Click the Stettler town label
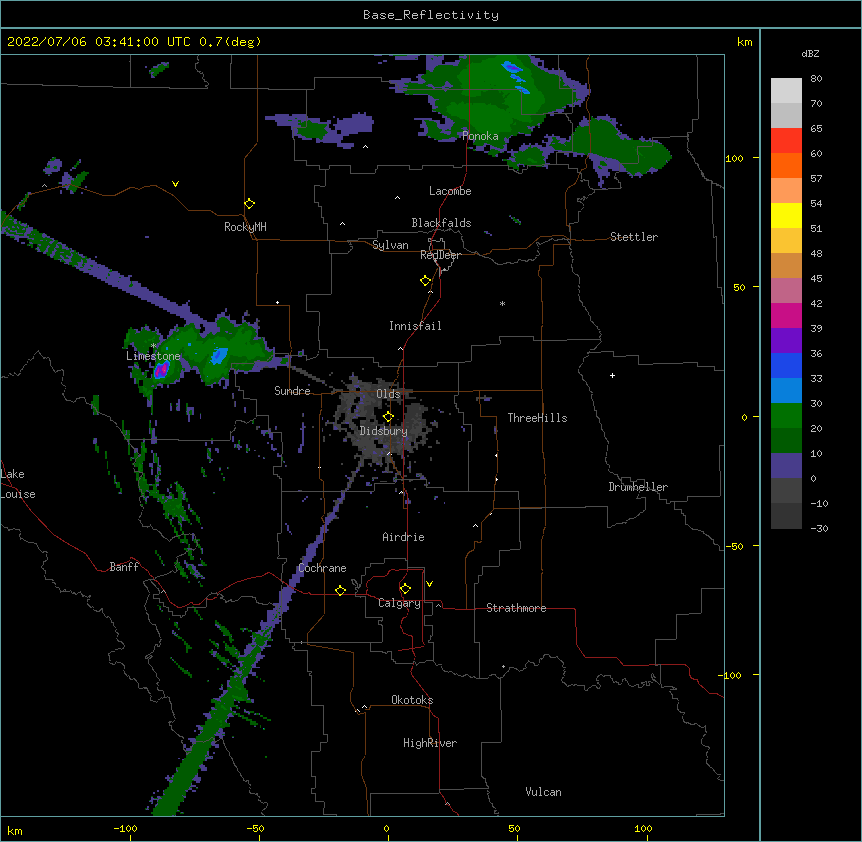This screenshot has height=842, width=862. [x=634, y=237]
